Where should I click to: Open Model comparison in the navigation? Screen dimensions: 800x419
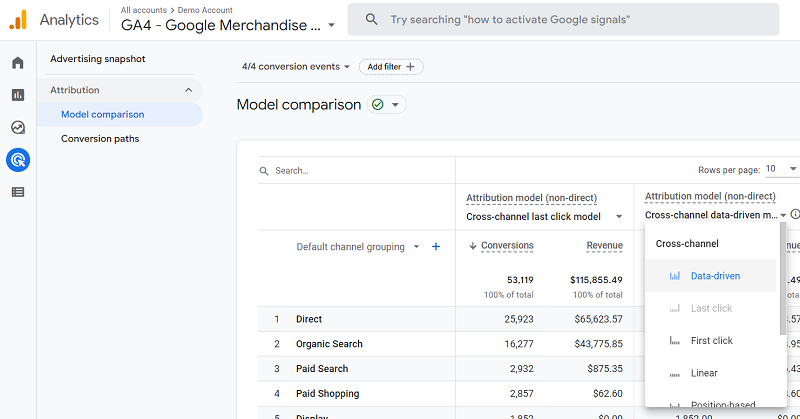(x=120, y=114)
